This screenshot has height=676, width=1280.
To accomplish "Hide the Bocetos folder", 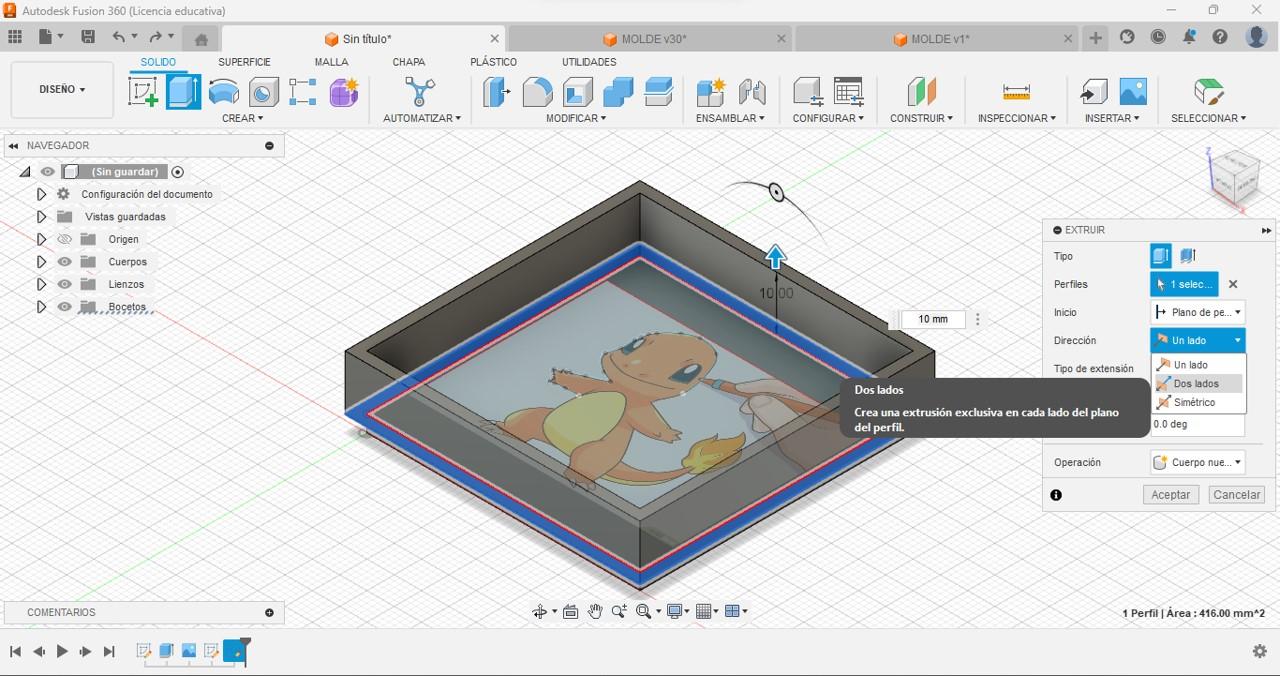I will [65, 307].
